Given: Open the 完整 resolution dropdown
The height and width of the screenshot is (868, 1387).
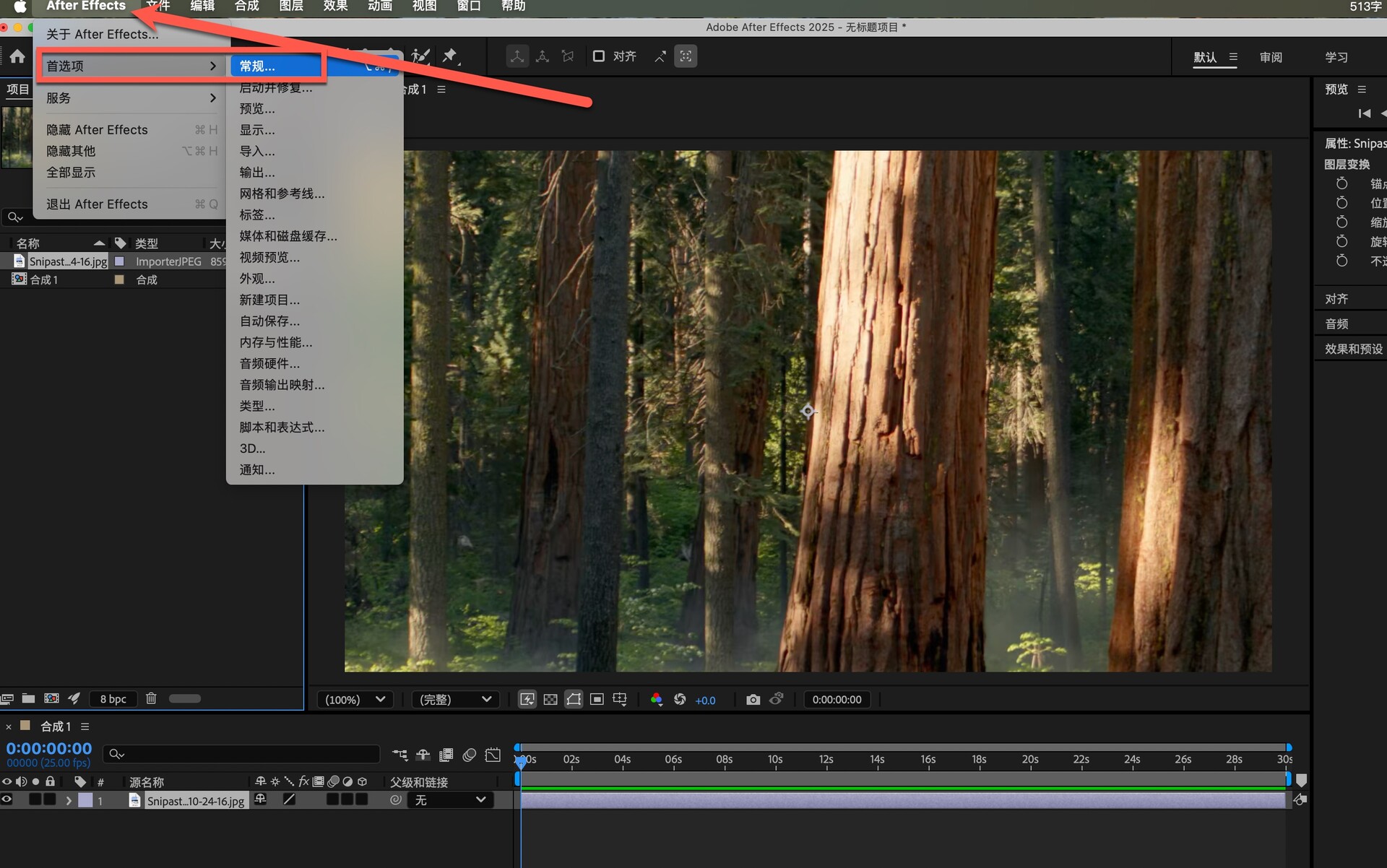Looking at the screenshot, I should pyautogui.click(x=455, y=699).
